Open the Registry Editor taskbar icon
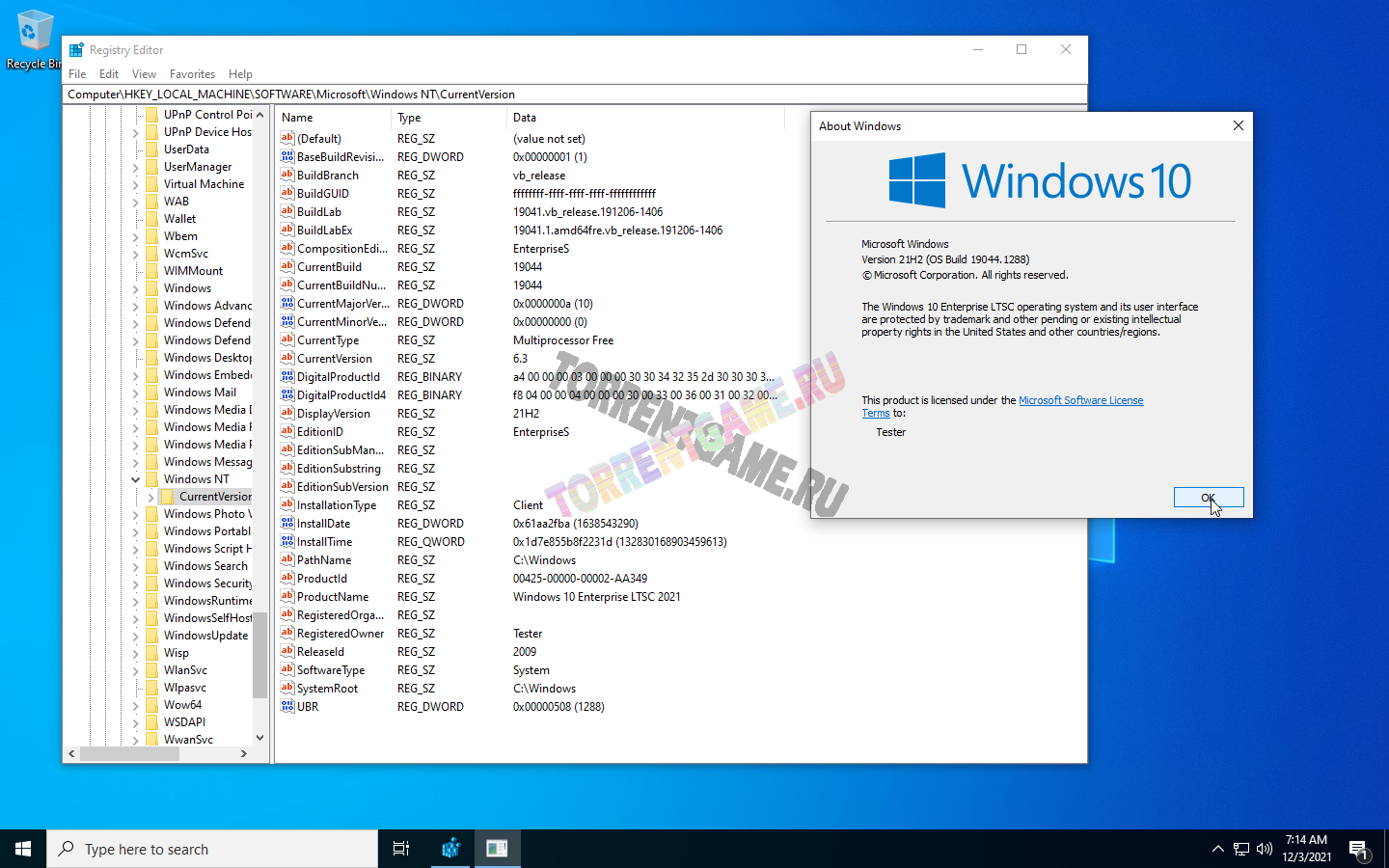This screenshot has width=1389, height=868. (x=450, y=849)
